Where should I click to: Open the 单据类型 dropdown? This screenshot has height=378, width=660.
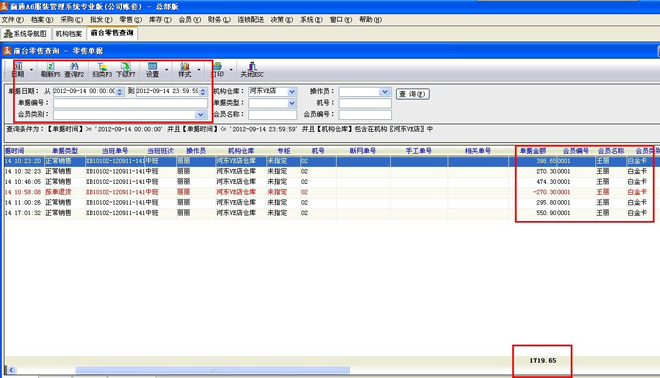pyautogui.click(x=292, y=103)
